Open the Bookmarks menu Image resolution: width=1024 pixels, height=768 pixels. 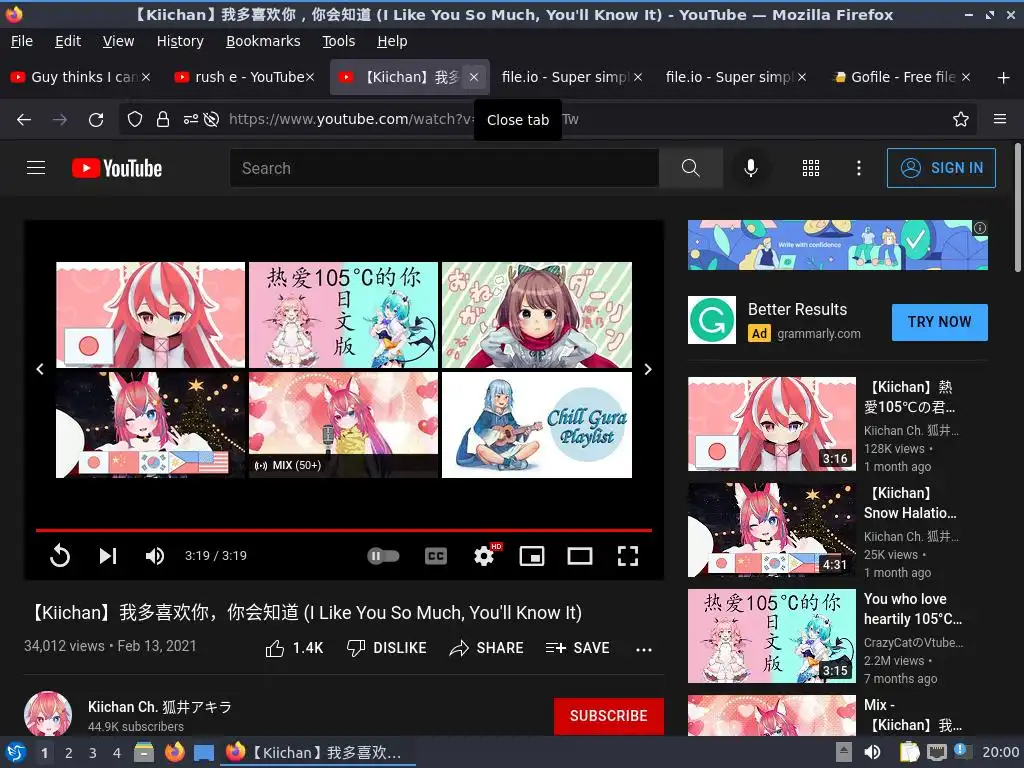tap(263, 41)
